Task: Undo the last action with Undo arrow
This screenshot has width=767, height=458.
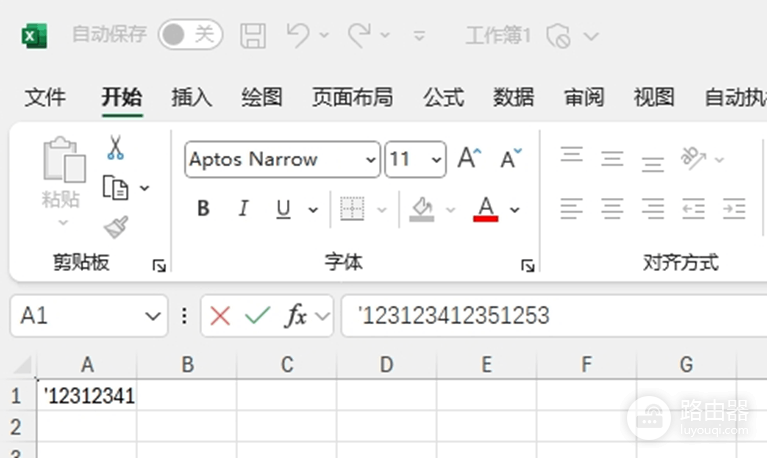Action: click(298, 35)
